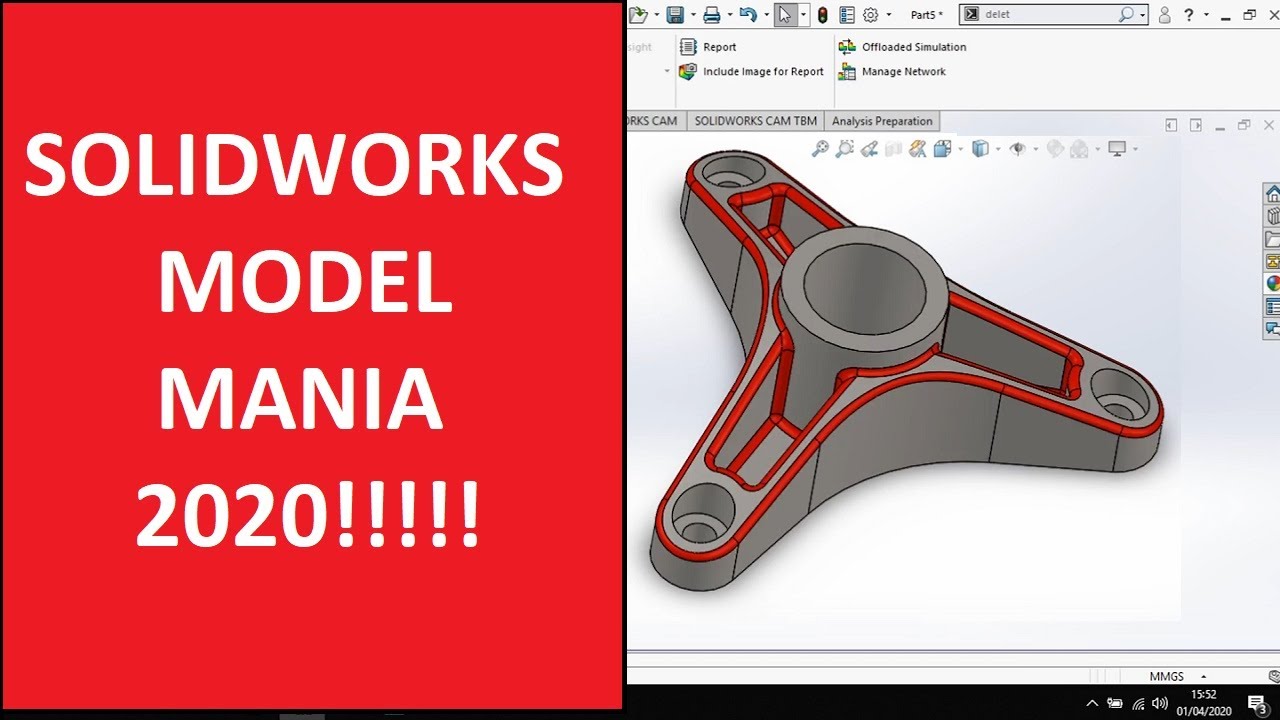1280x720 pixels.
Task: Click the Undo arrow icon
Action: coord(748,14)
